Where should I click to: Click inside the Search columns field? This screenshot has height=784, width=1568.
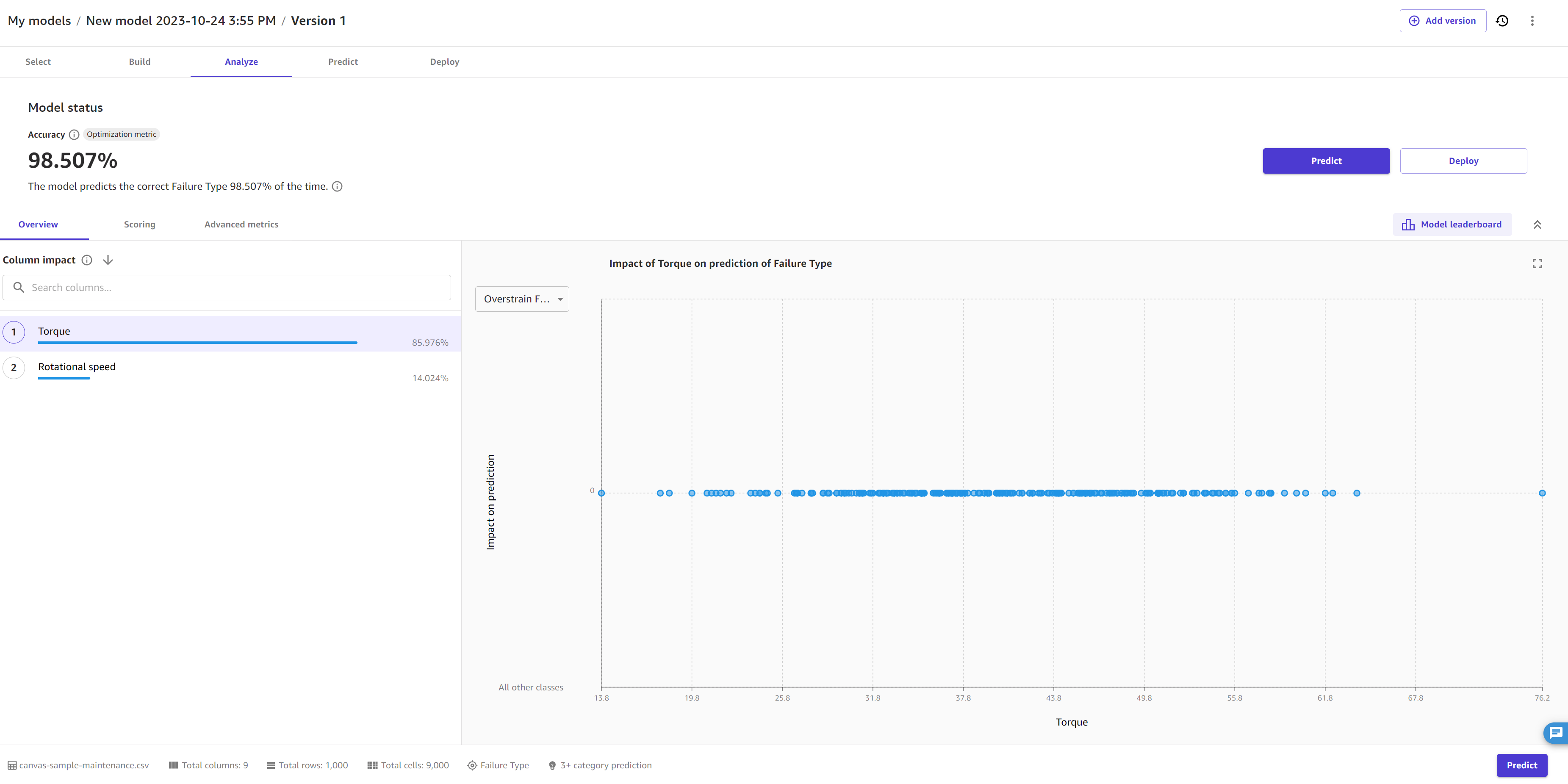click(x=226, y=287)
